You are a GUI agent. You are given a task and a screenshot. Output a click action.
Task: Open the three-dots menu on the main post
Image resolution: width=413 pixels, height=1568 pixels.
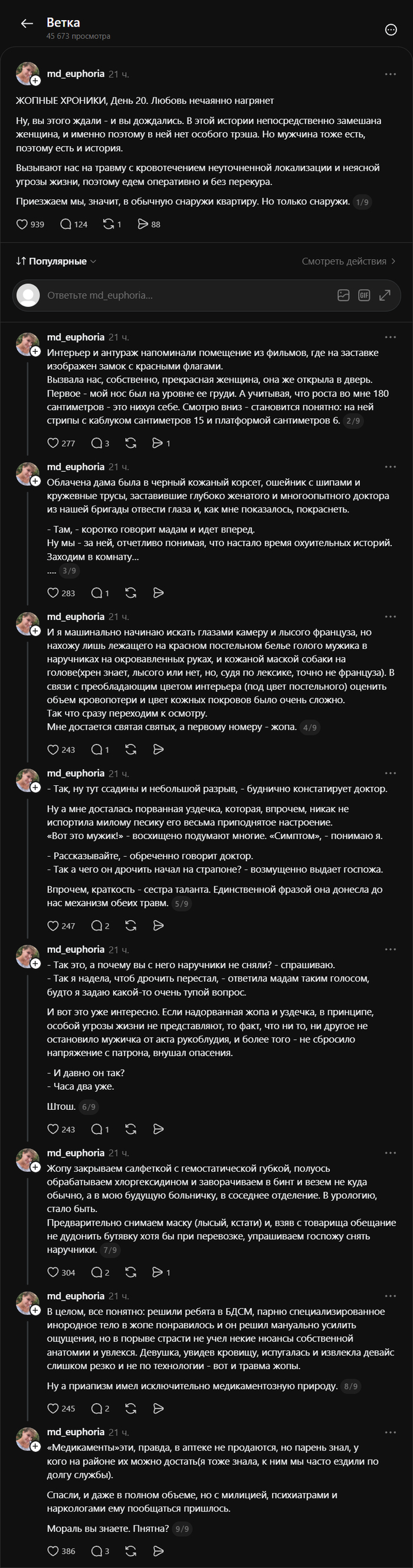pyautogui.click(x=391, y=74)
